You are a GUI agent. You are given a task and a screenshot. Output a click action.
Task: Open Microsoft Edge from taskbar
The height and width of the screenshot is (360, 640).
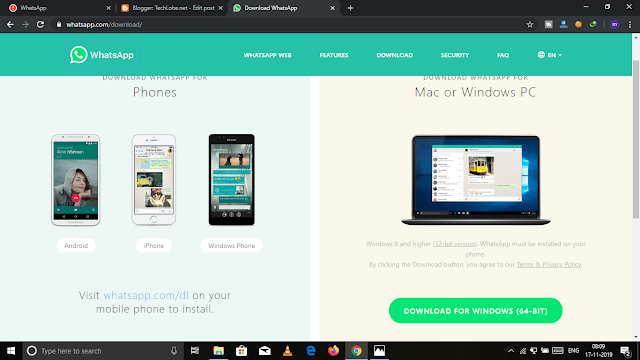coord(311,351)
